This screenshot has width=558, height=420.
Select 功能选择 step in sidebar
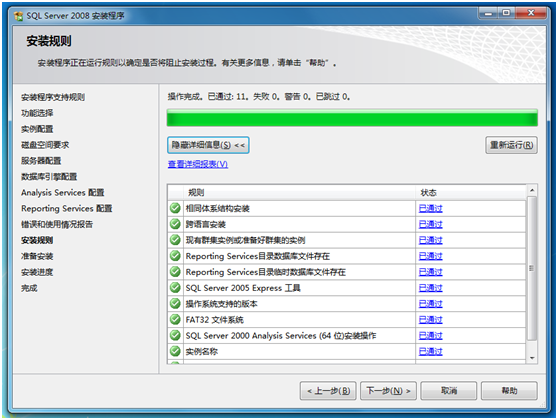[x=37, y=113]
